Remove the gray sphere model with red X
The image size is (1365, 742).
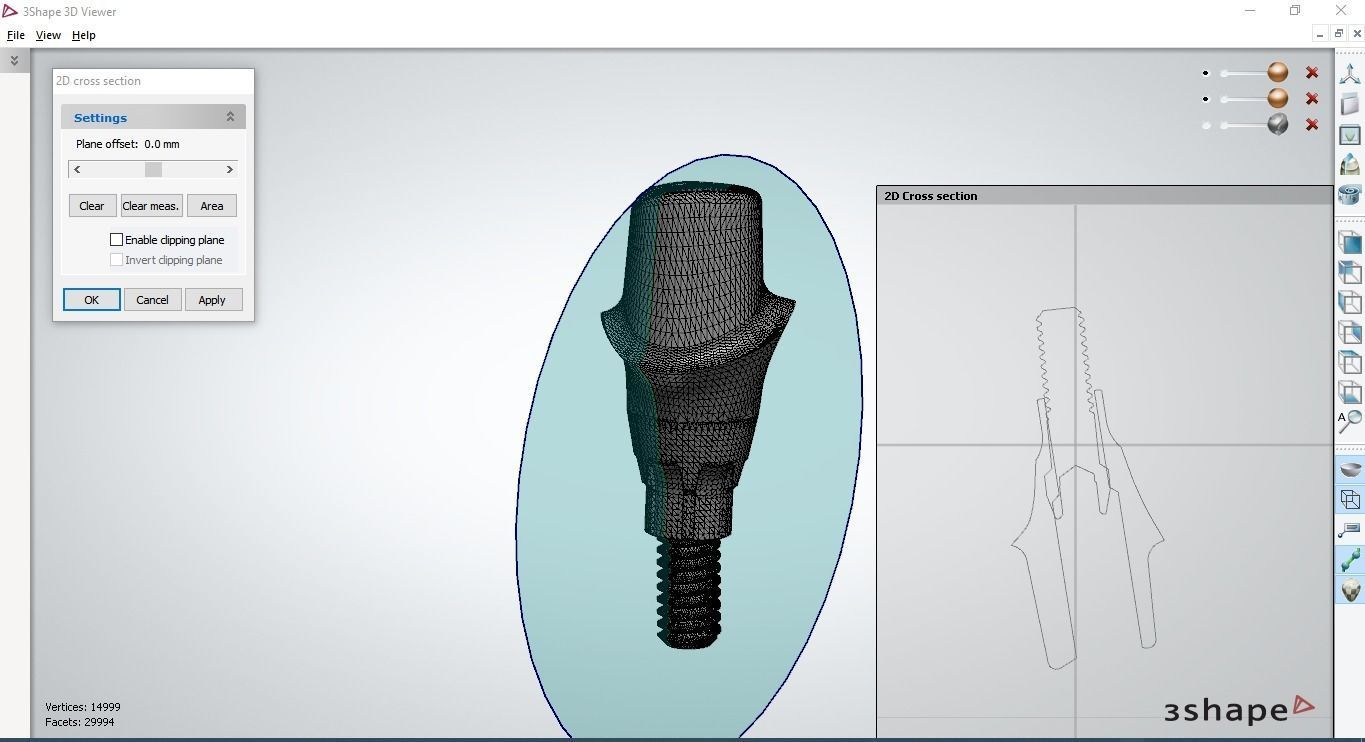click(x=1312, y=125)
